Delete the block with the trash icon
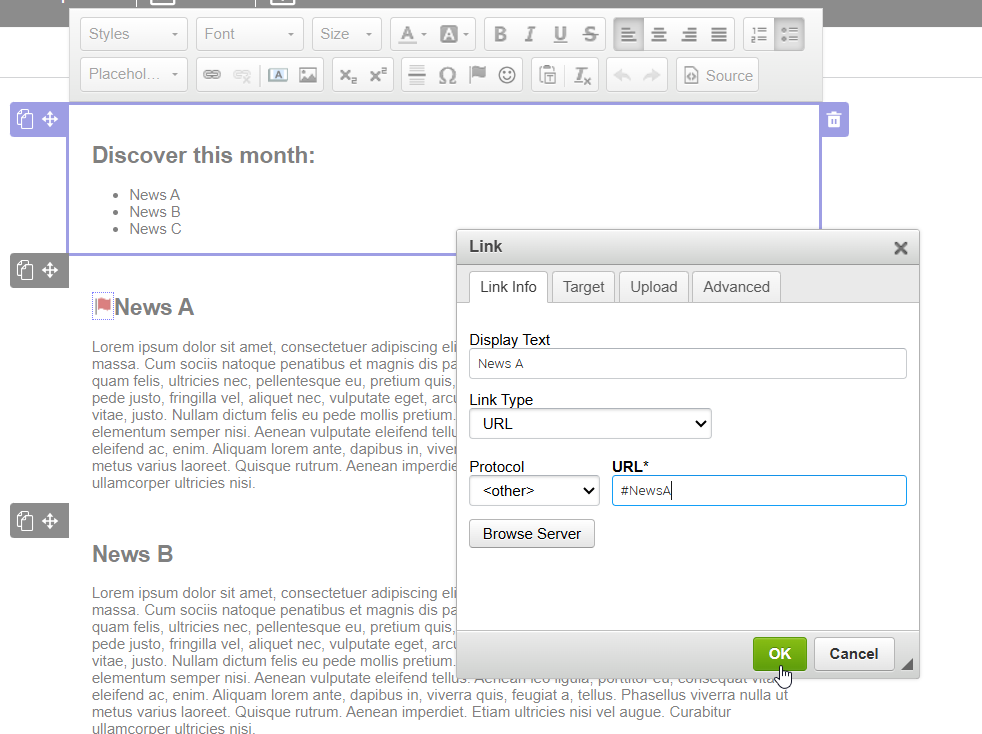982x734 pixels. coord(834,120)
